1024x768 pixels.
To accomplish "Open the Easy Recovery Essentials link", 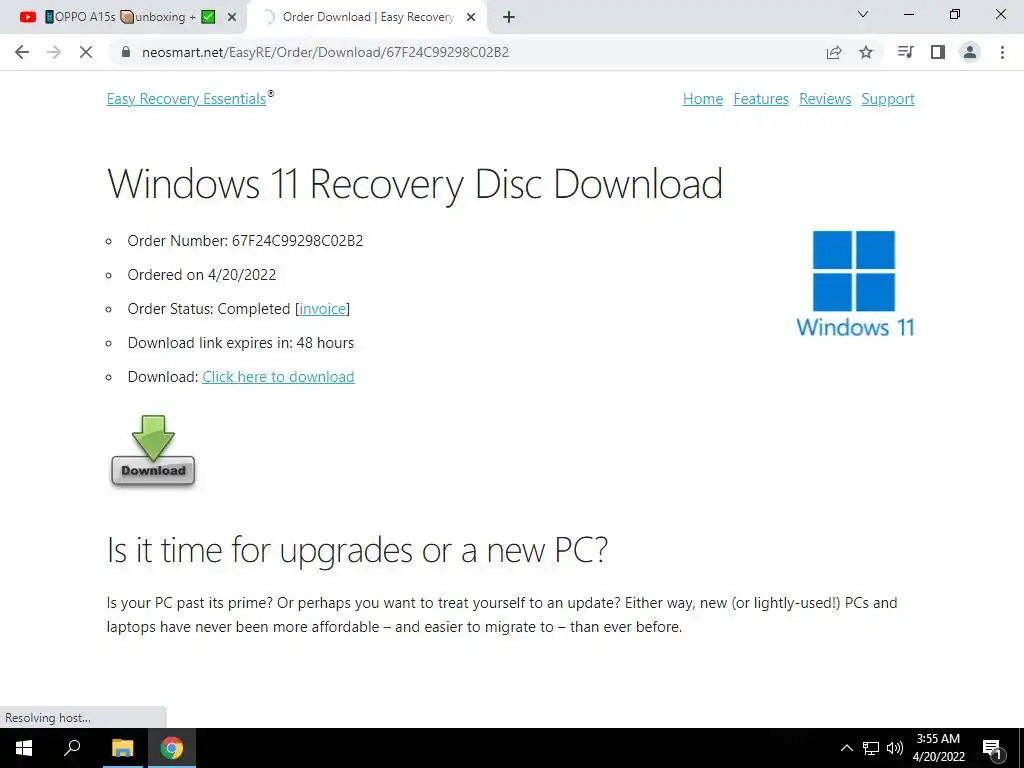I will pos(187,99).
